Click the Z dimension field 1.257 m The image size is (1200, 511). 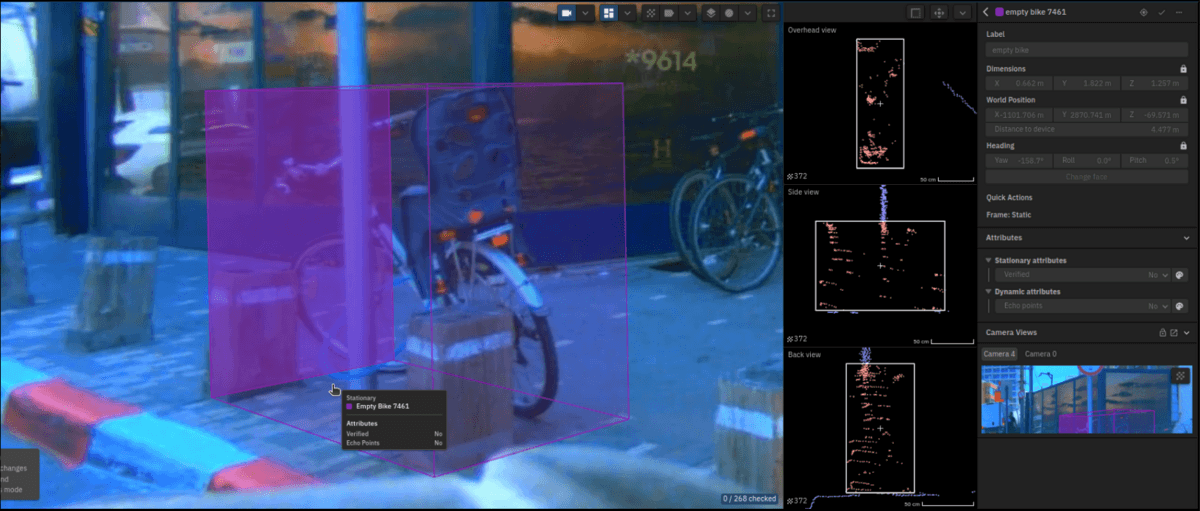pos(1153,84)
